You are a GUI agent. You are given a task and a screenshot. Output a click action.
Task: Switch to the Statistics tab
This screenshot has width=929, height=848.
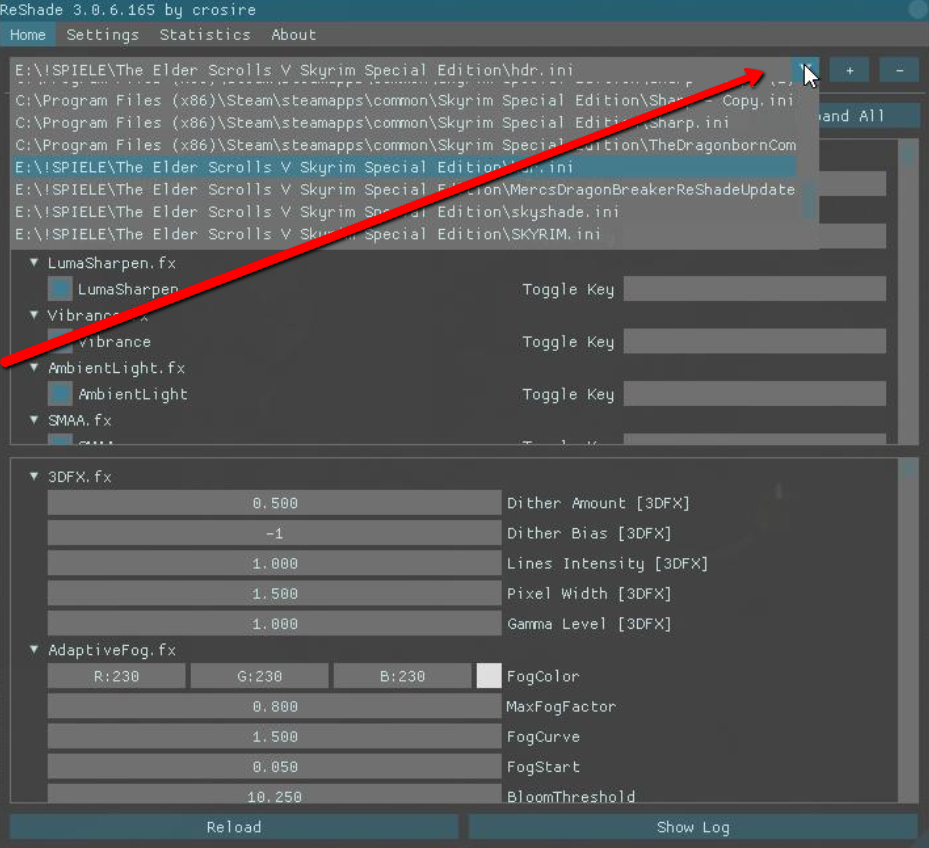(x=205, y=34)
